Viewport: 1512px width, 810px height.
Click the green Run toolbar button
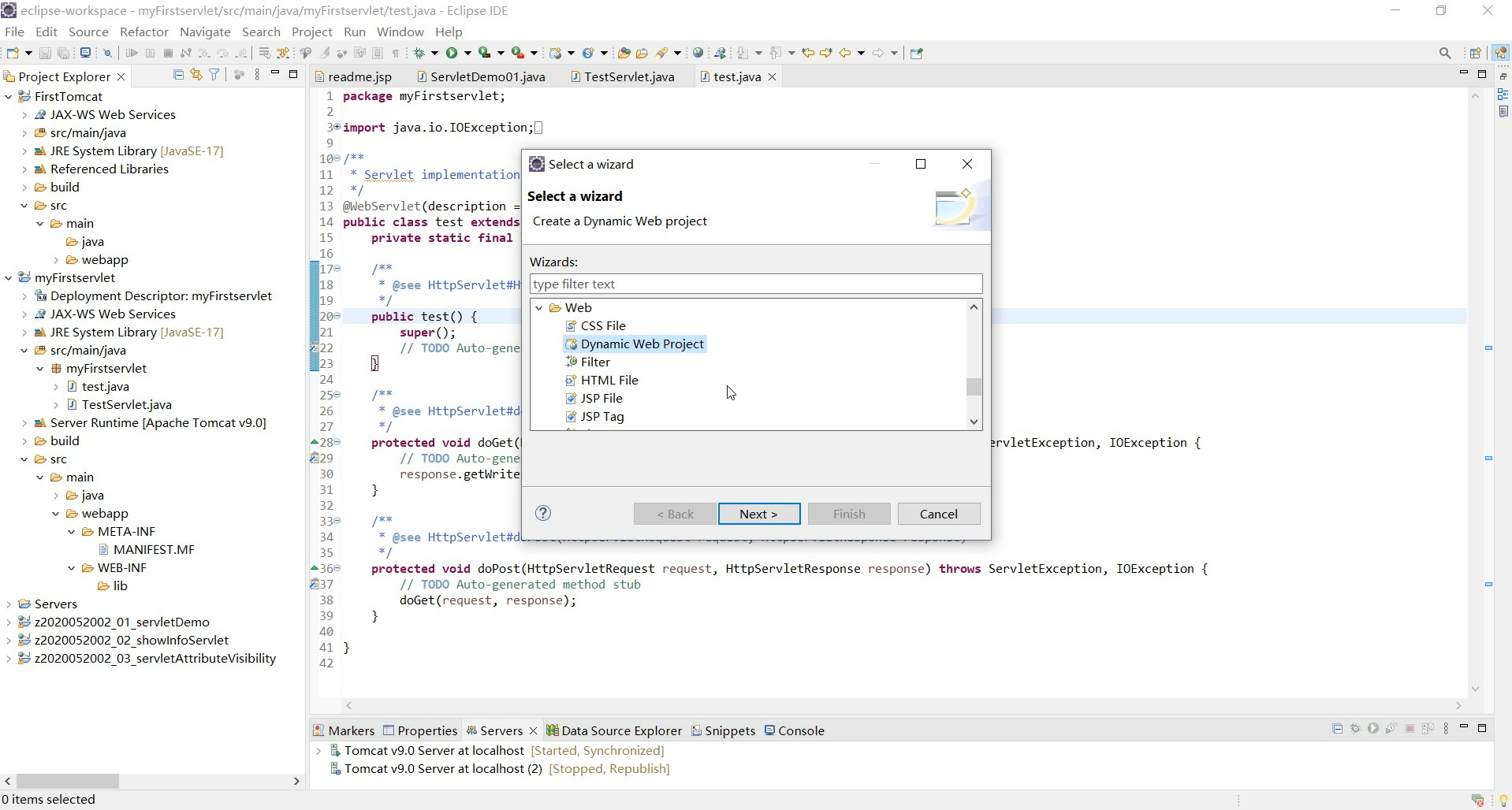point(452,53)
